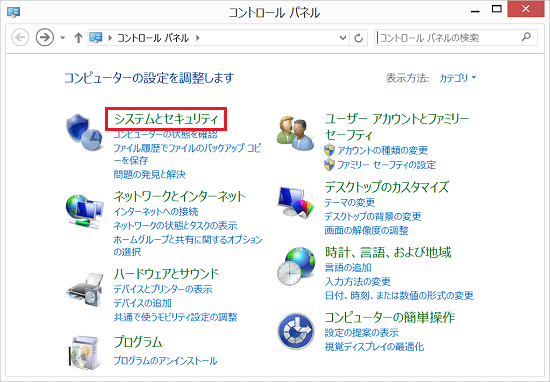
Task: Click インターネットへの接続 link
Action: [156, 212]
